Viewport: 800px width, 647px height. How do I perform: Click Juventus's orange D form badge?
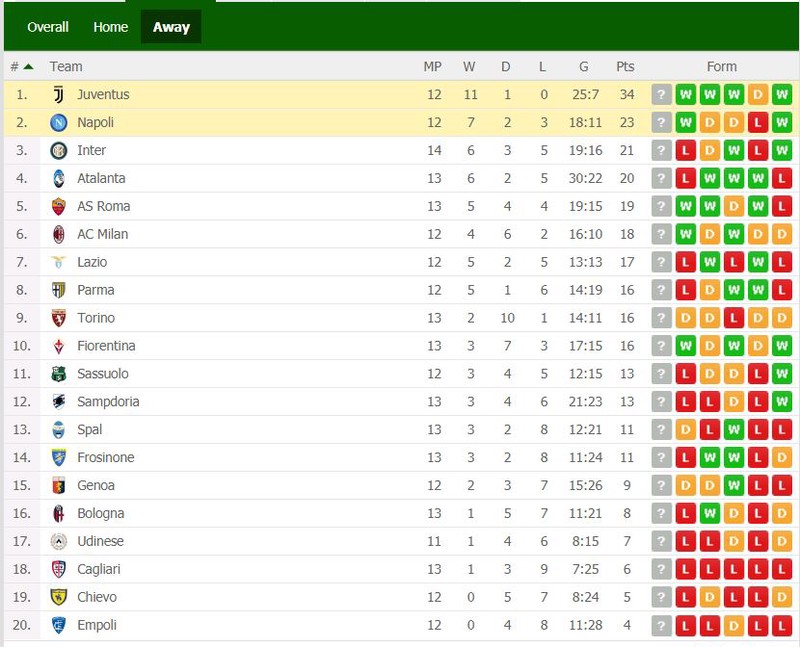click(758, 94)
